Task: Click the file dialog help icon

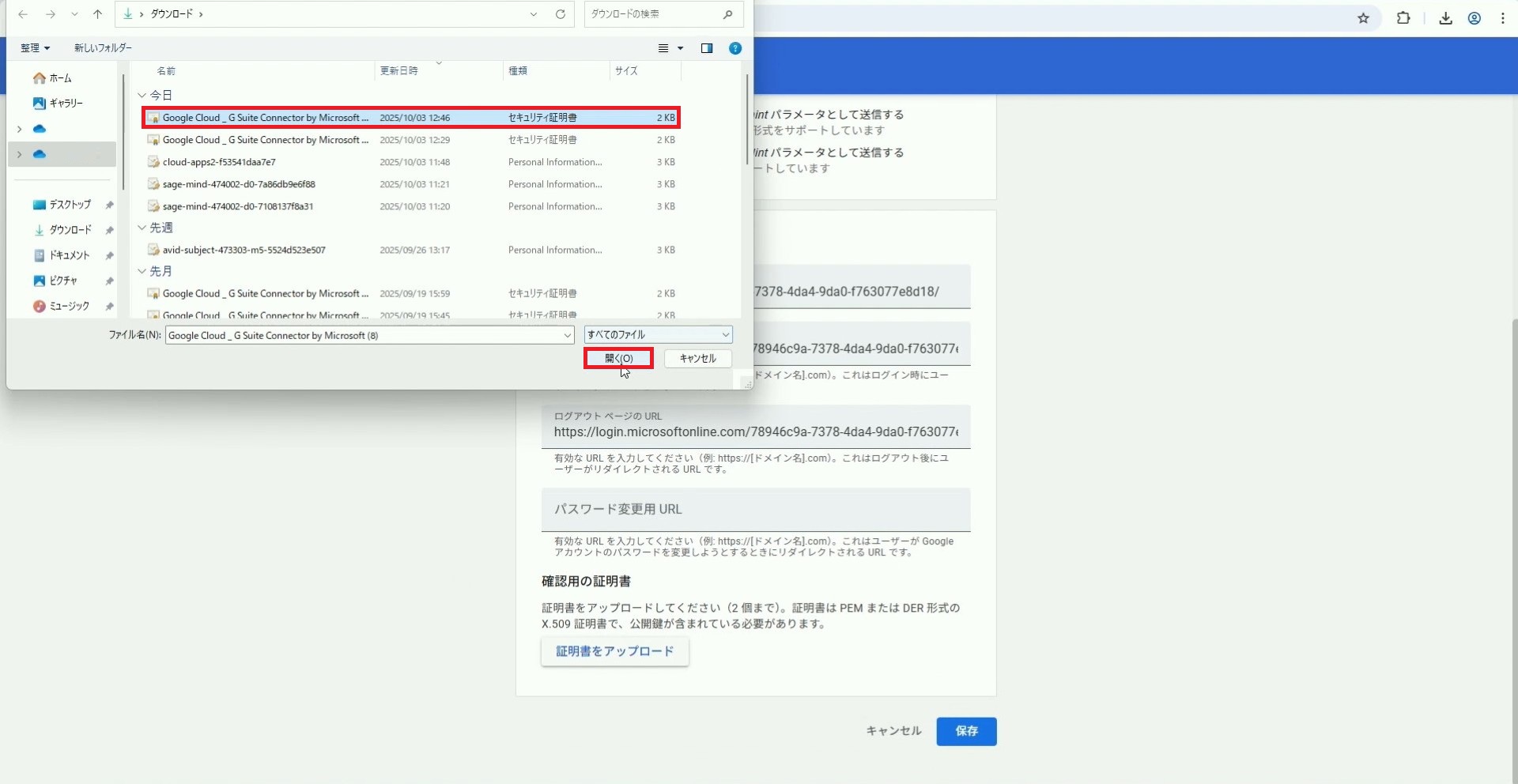Action: click(735, 48)
